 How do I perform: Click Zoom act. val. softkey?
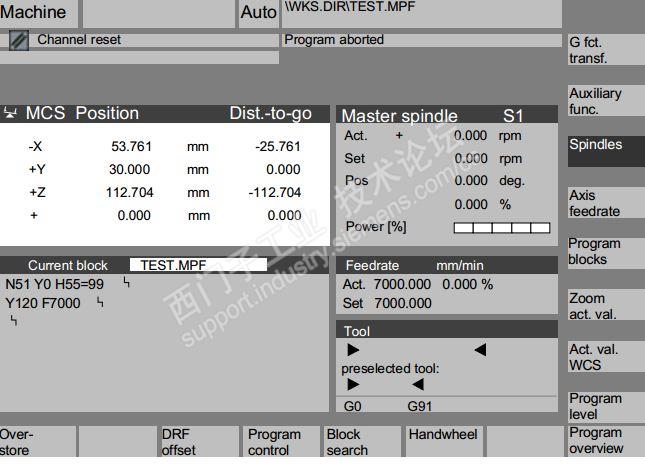coord(606,306)
